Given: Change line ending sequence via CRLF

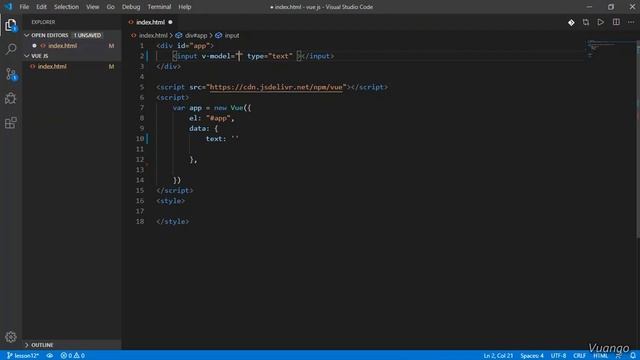Looking at the screenshot, I should tap(579, 356).
